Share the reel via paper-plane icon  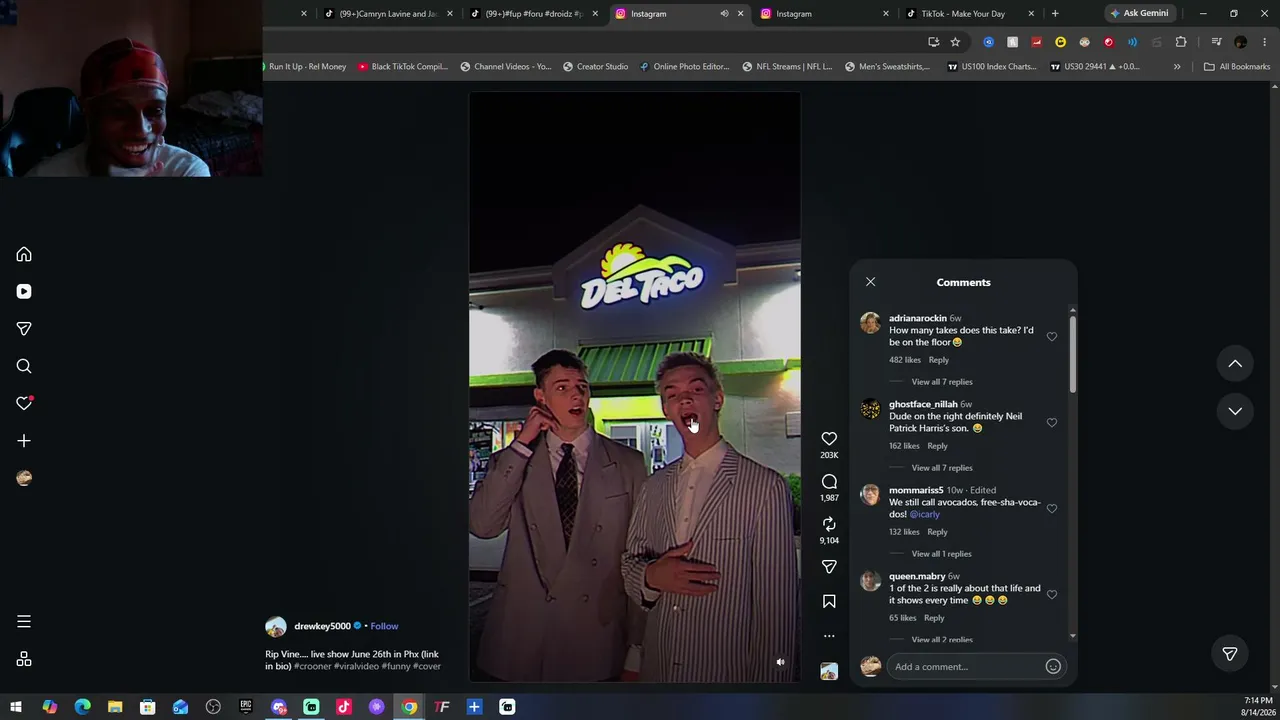tap(829, 567)
